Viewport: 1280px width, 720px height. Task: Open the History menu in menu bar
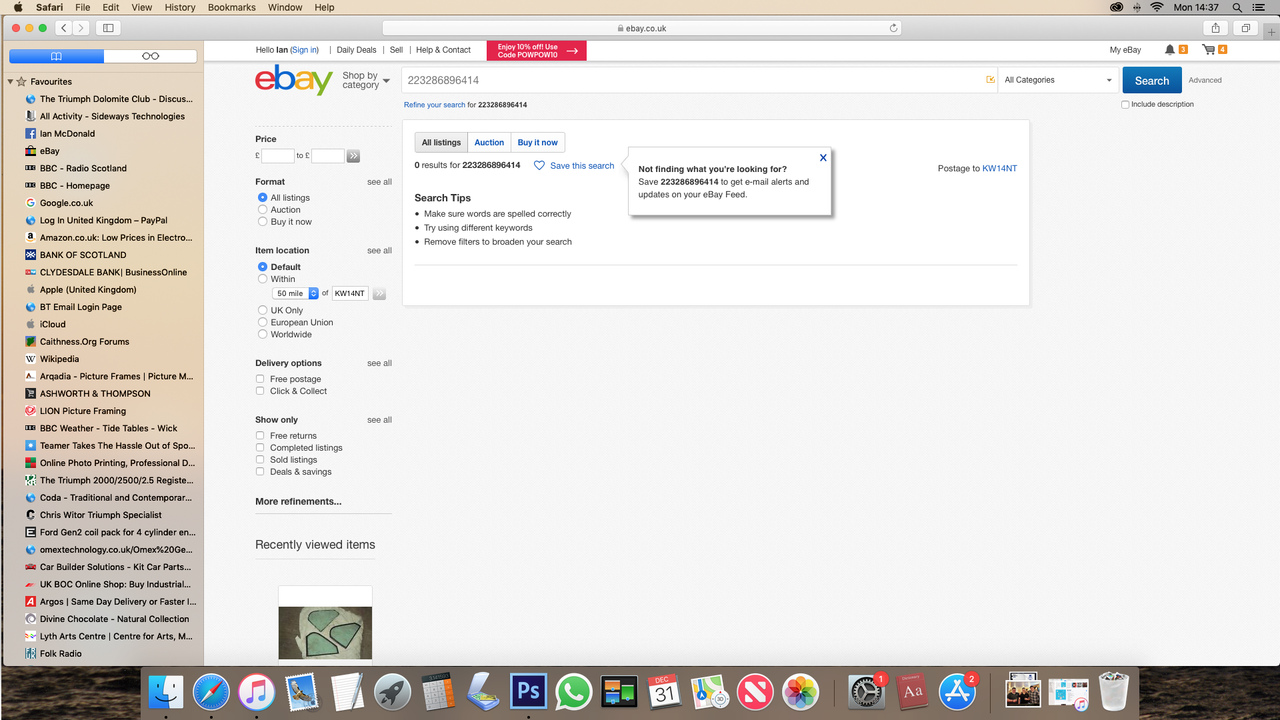(x=180, y=7)
